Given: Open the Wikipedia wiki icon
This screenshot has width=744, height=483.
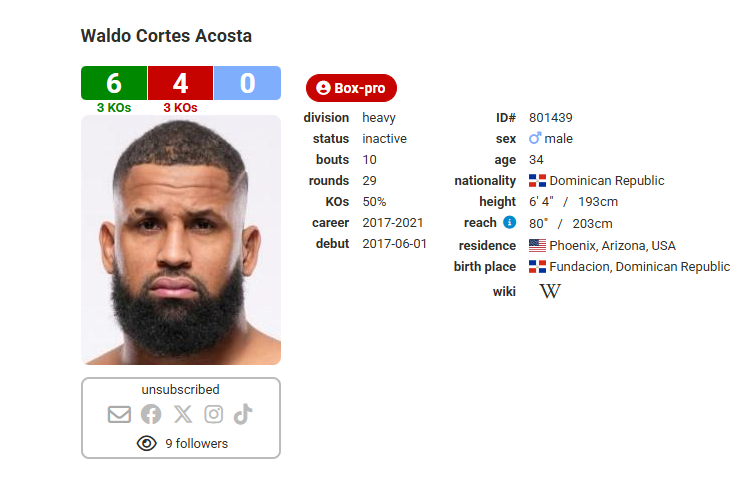Looking at the screenshot, I should click(x=550, y=291).
